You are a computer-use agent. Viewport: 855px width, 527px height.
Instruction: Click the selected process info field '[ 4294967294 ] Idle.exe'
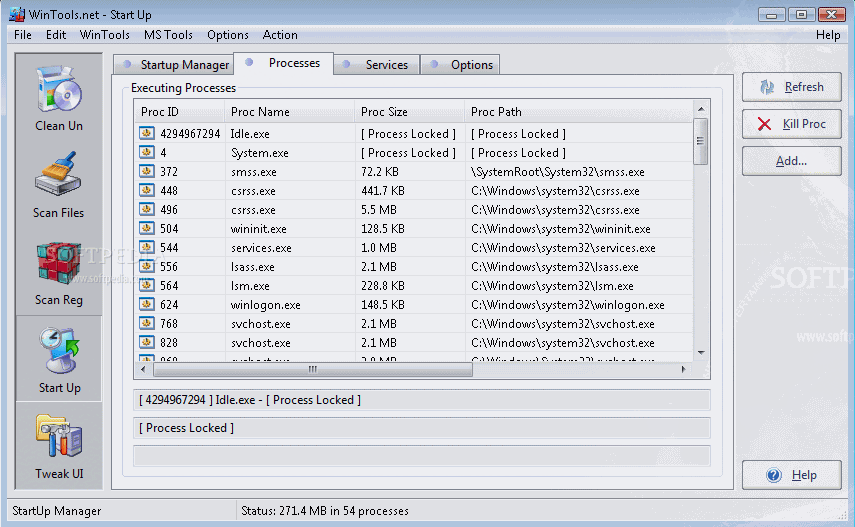pos(422,400)
